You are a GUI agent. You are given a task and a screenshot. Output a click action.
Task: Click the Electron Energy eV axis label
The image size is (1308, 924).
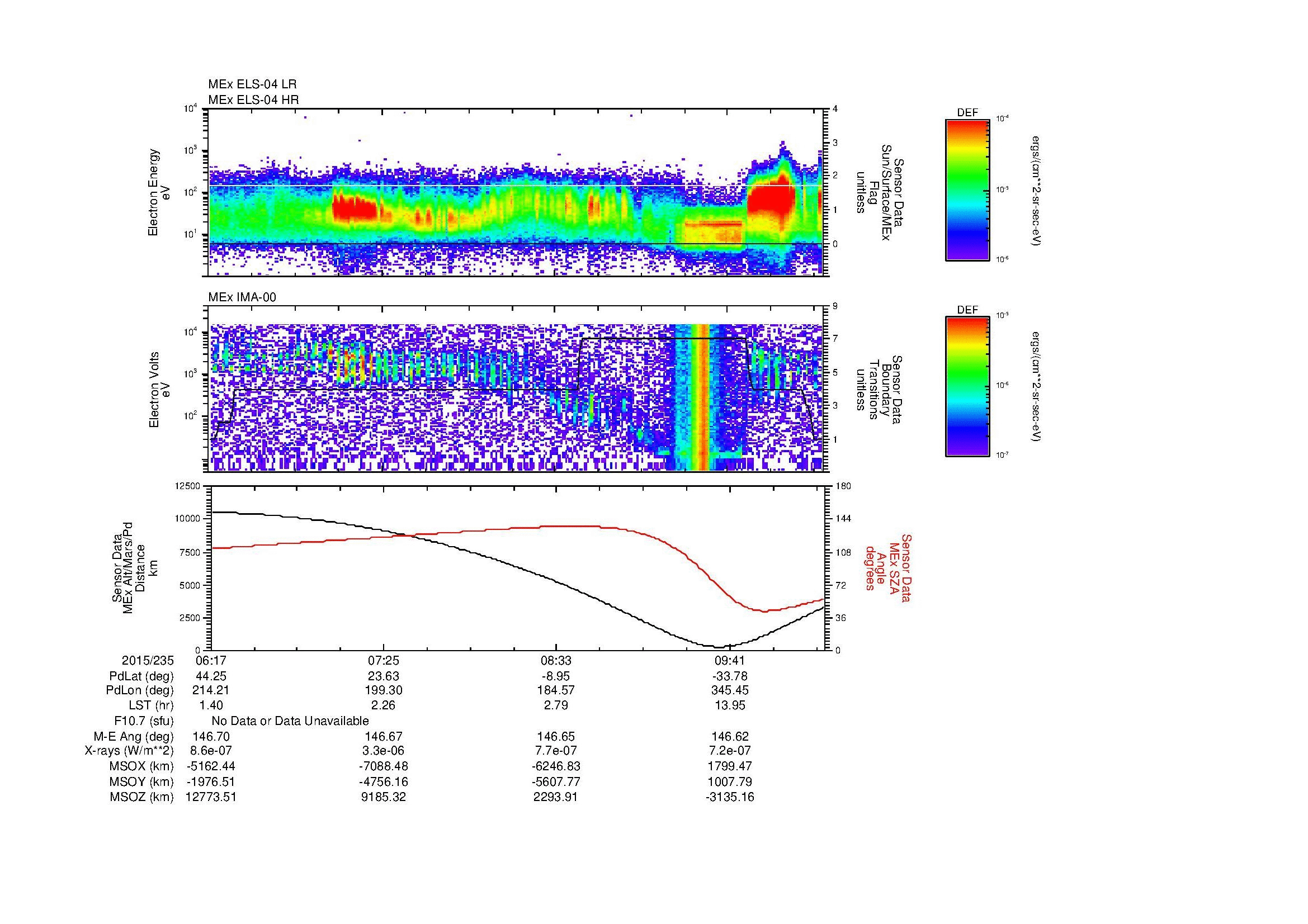159,192
